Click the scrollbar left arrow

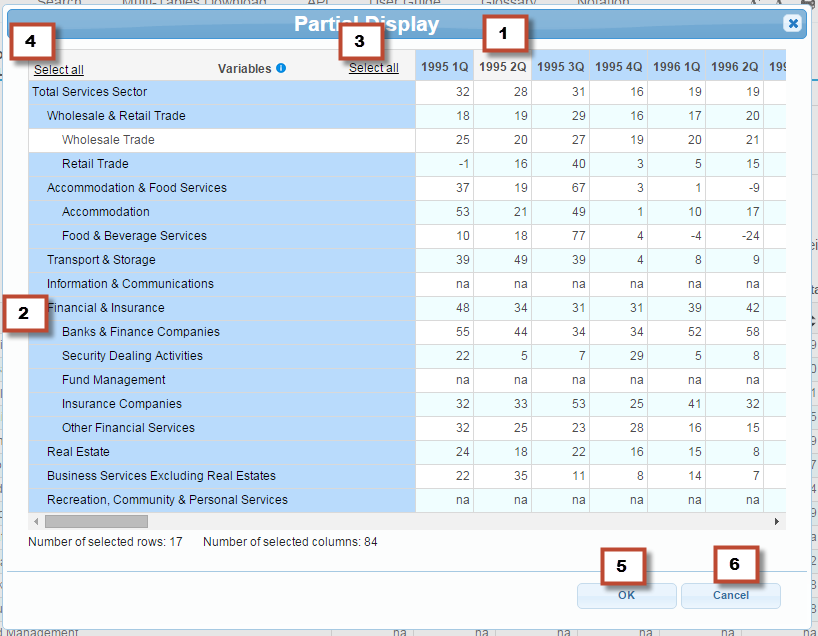pyautogui.click(x=37, y=522)
